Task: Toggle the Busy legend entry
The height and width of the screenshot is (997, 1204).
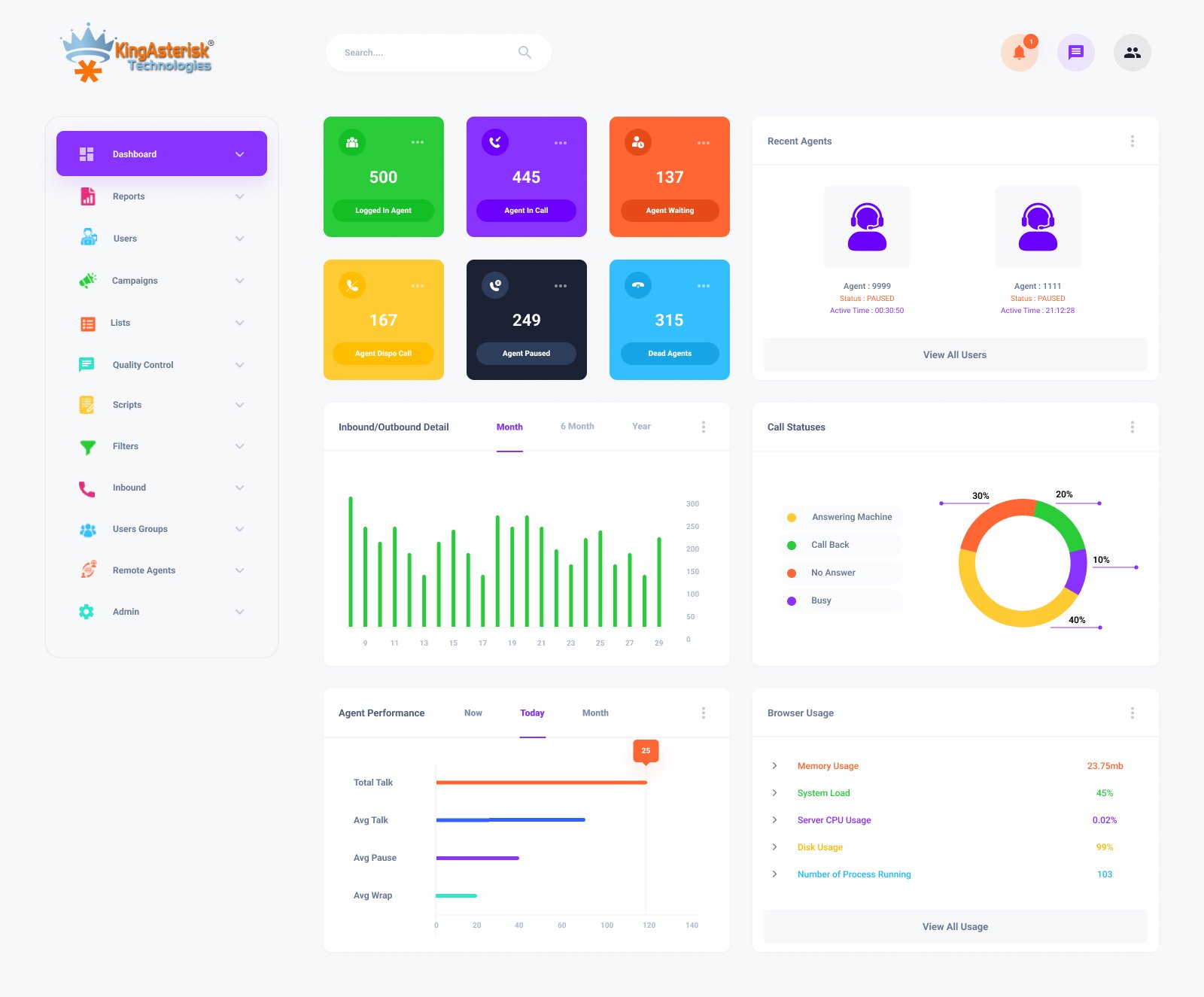Action: coord(841,600)
